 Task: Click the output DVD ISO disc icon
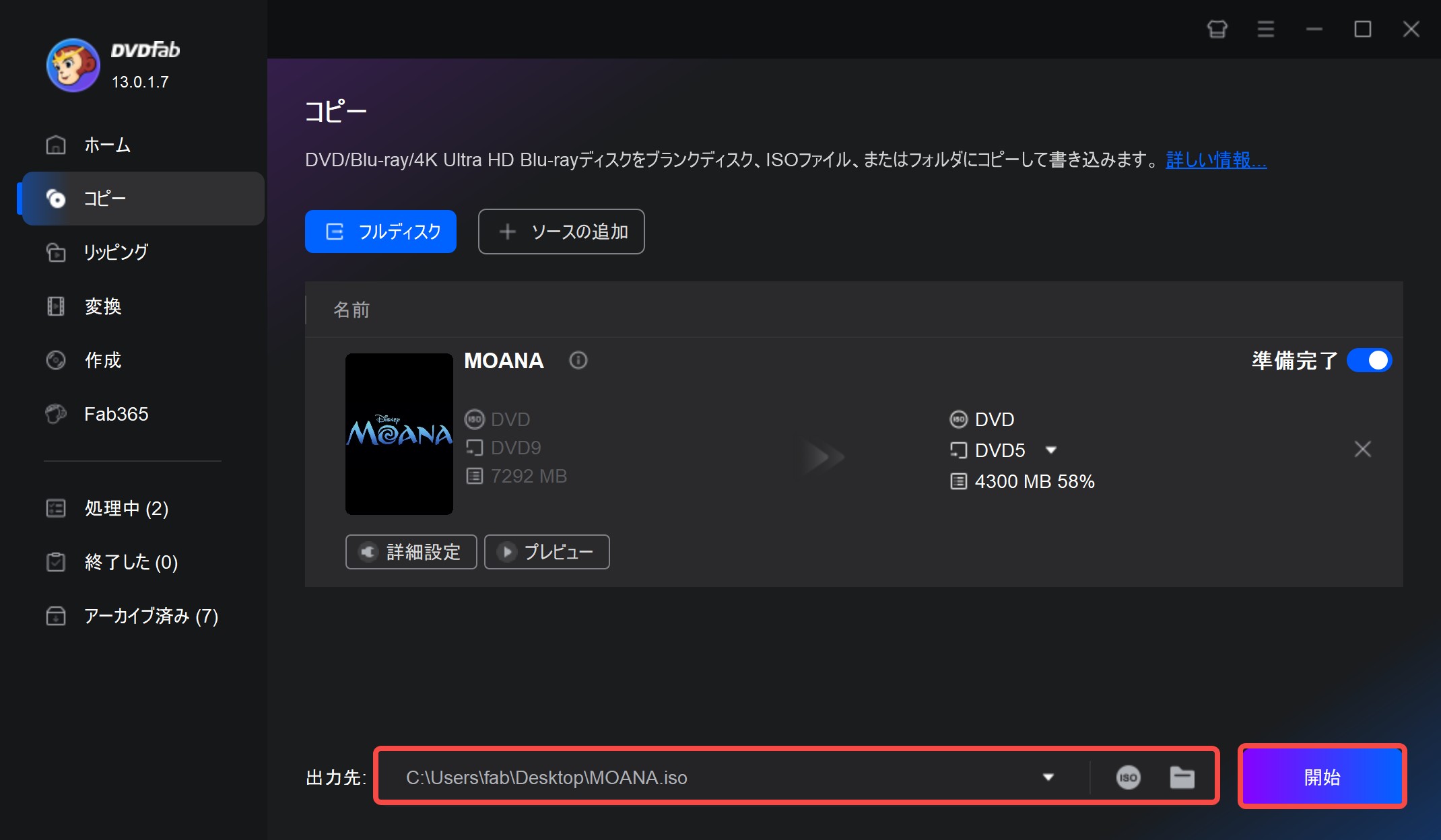click(958, 419)
